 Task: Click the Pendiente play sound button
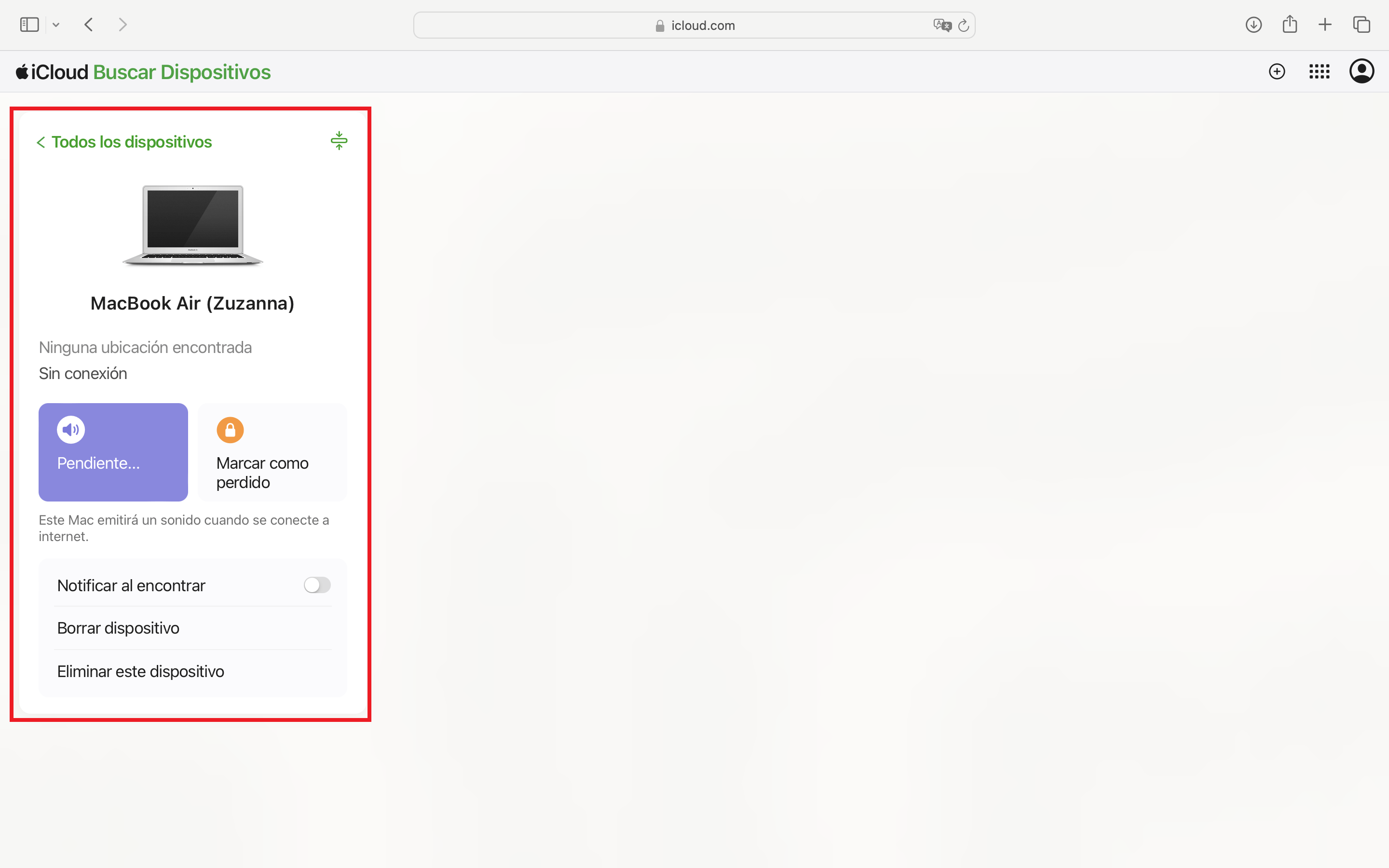[113, 452]
